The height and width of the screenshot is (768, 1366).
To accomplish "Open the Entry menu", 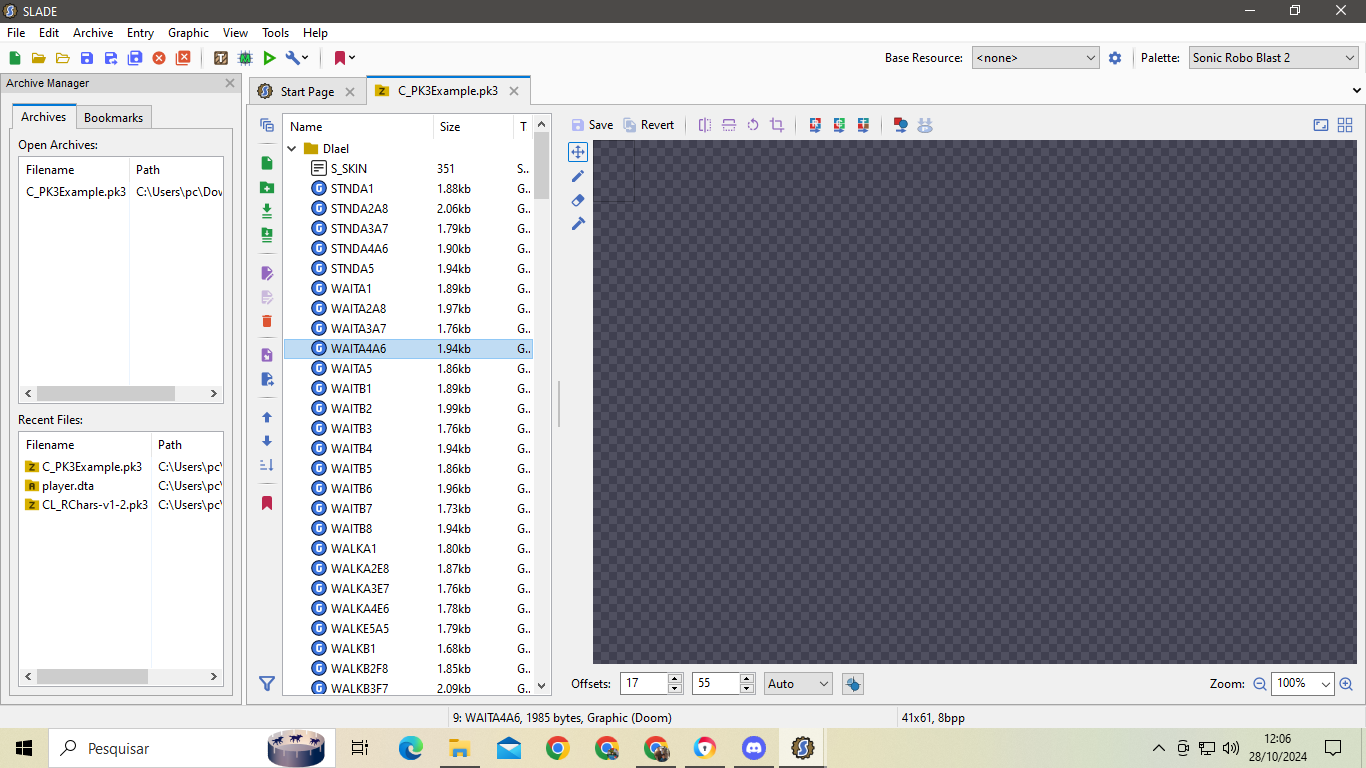I will 140,33.
